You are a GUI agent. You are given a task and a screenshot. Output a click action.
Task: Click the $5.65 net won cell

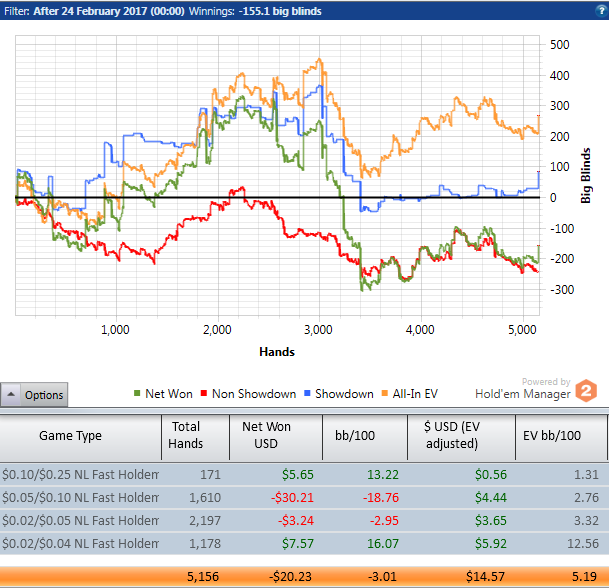pos(298,475)
